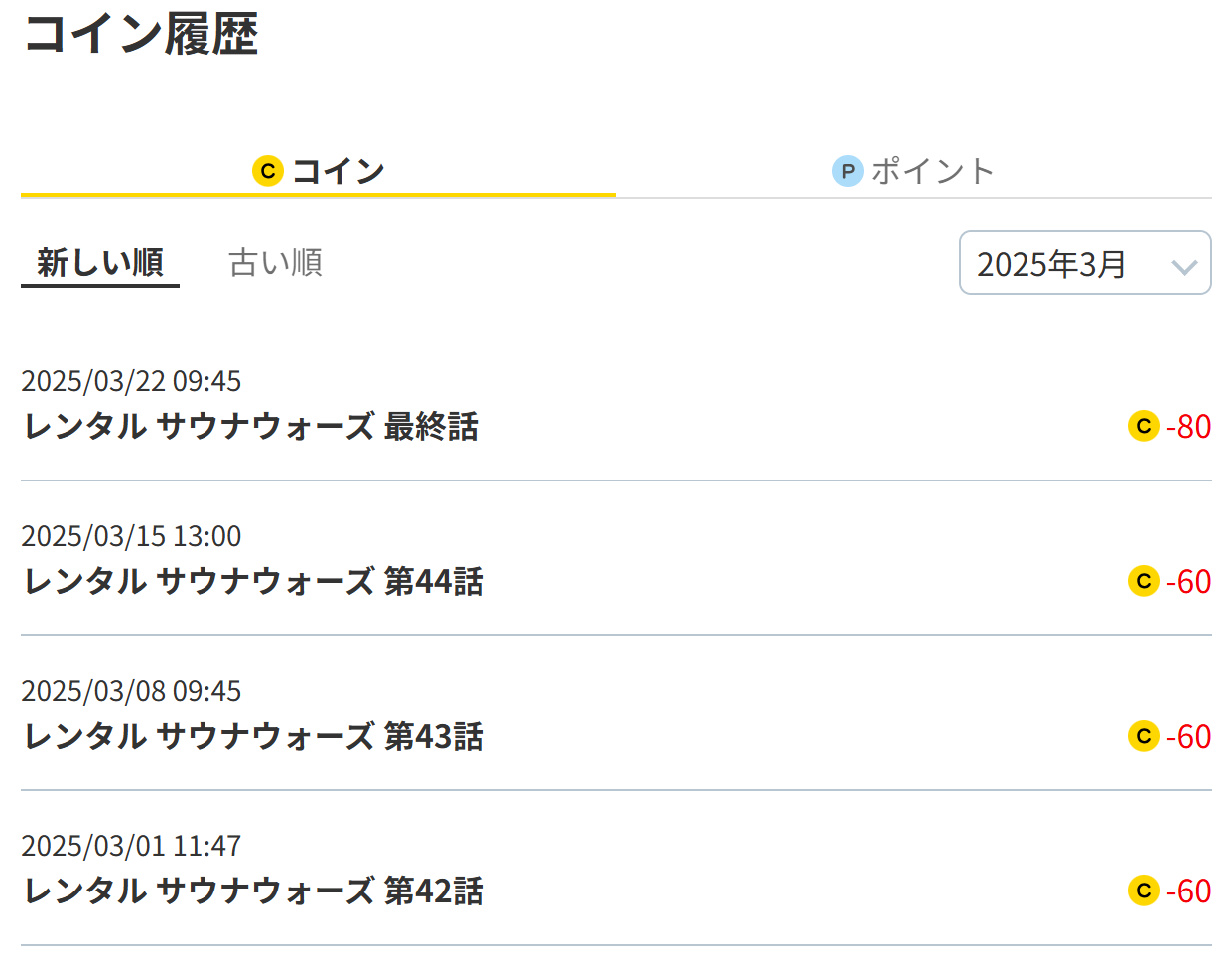
Task: Click the date 2025/03/22 09:45
Action: click(131, 381)
